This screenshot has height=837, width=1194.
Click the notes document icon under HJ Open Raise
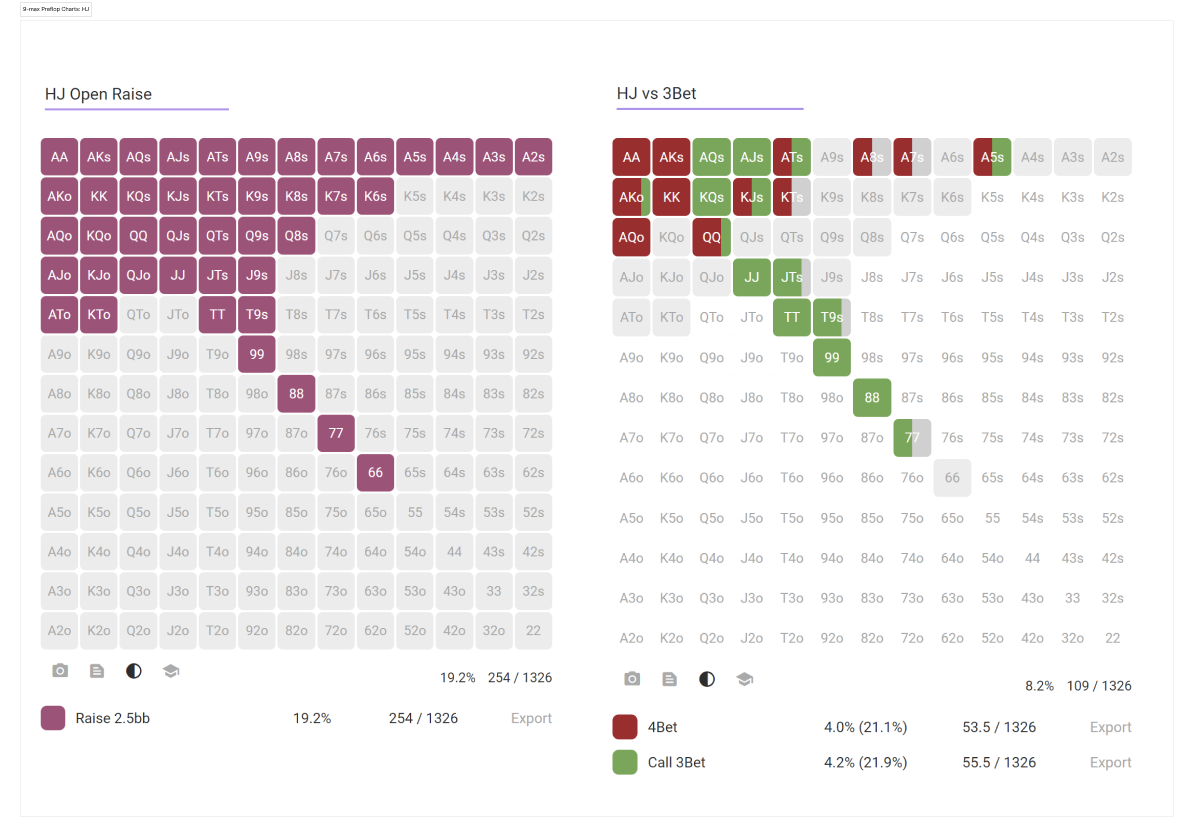coord(97,670)
